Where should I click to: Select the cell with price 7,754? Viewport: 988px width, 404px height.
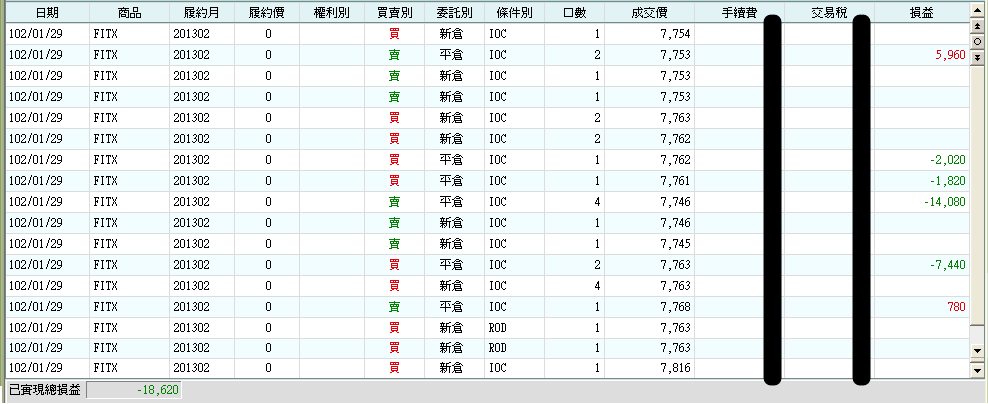click(x=650, y=34)
